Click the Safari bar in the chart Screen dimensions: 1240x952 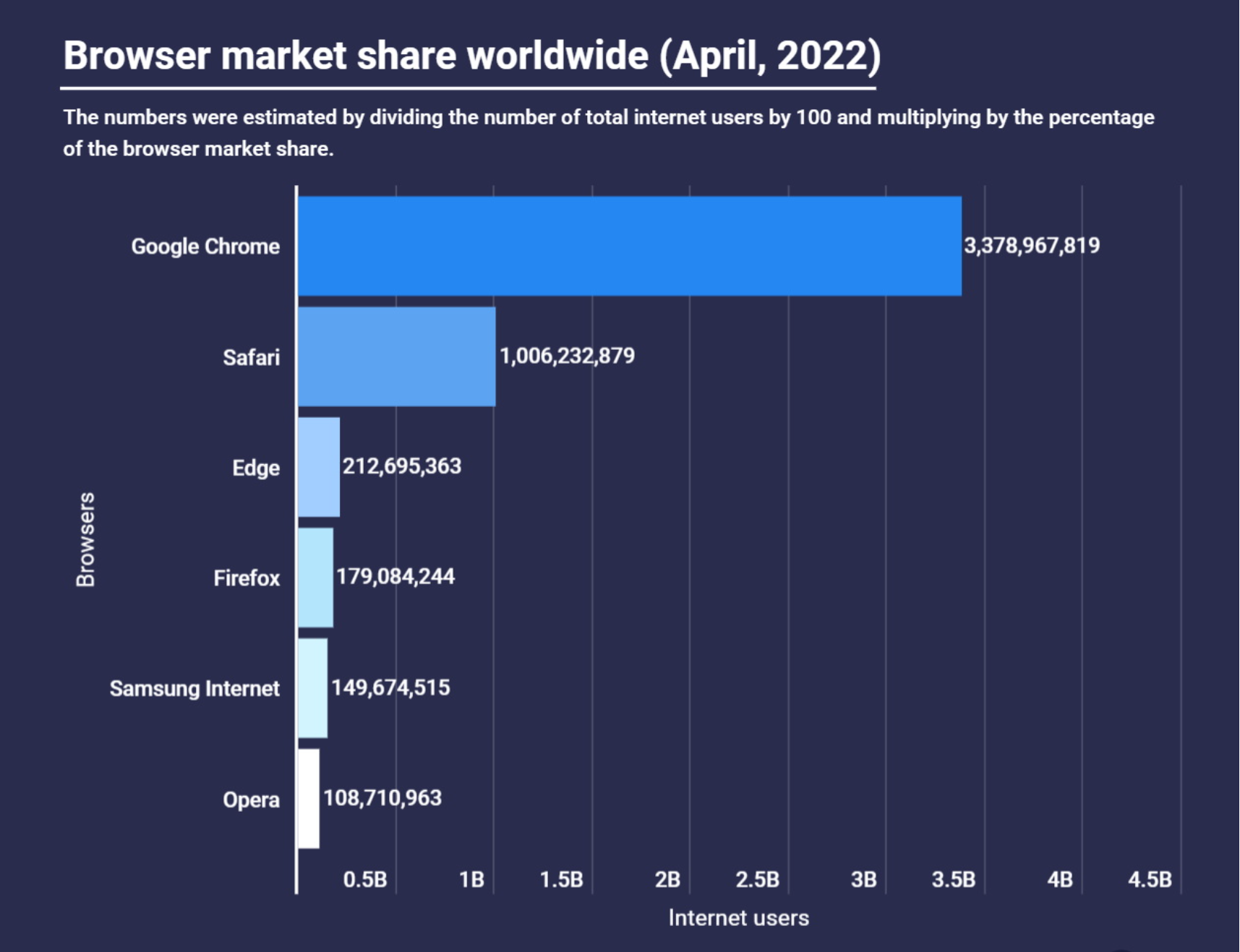pos(397,356)
